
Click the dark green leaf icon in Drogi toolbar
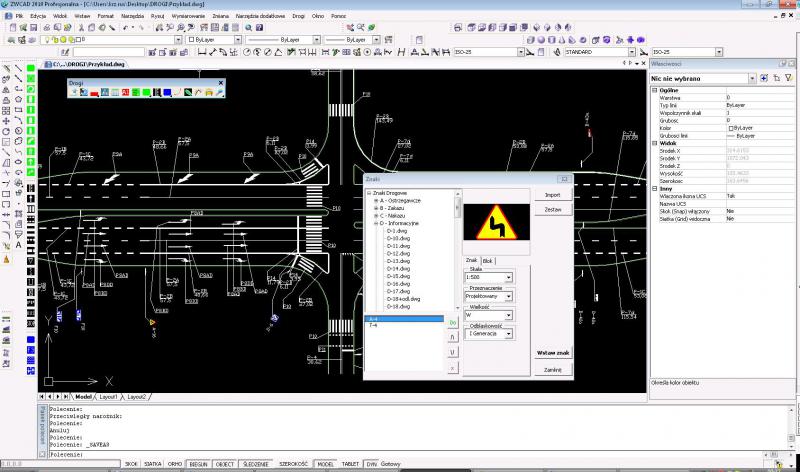tap(188, 92)
